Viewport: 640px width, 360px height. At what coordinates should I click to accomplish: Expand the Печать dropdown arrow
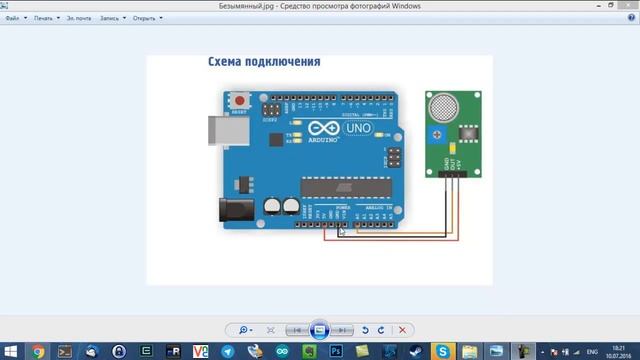pyautogui.click(x=58, y=18)
